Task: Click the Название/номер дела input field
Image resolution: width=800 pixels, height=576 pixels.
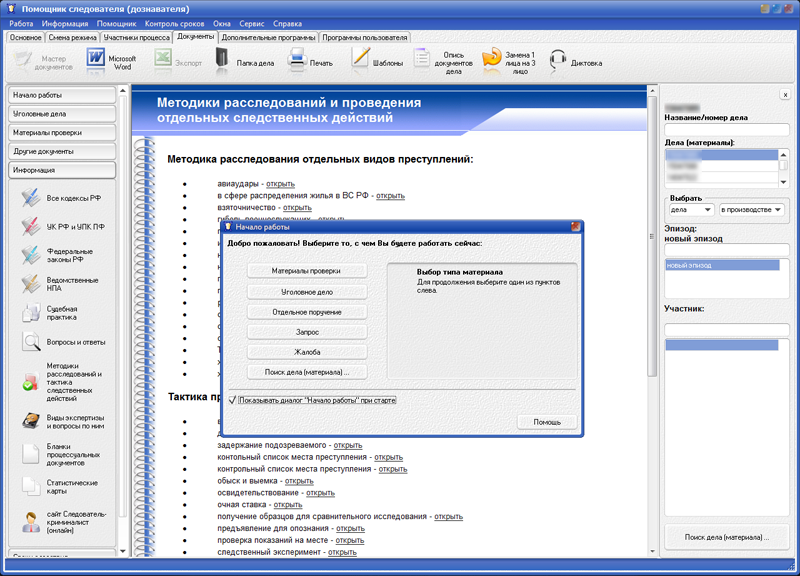Action: [x=726, y=130]
